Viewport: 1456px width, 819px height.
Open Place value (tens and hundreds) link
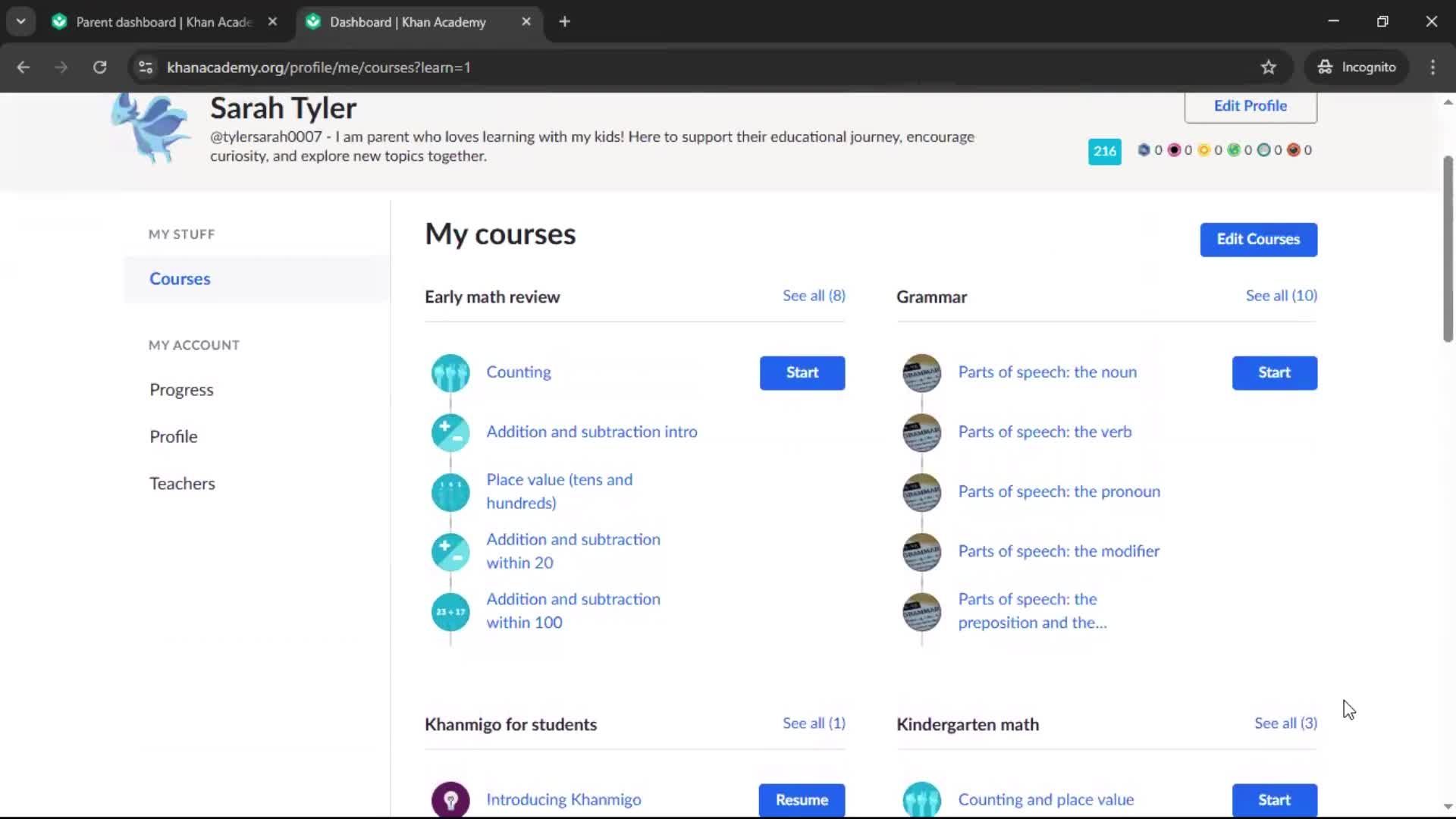(560, 491)
